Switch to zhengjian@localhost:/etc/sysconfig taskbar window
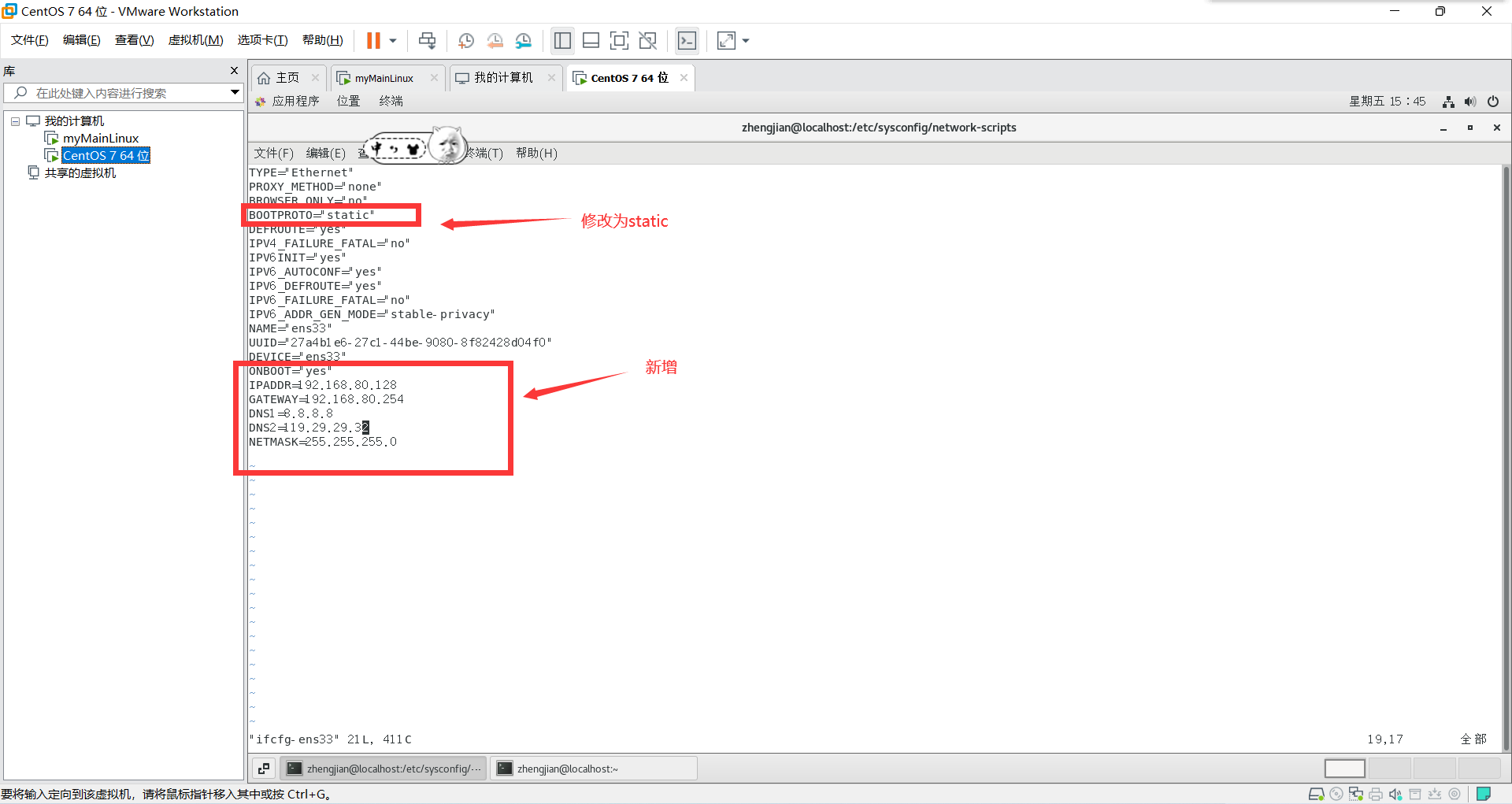This screenshot has height=804, width=1512. pos(384,769)
